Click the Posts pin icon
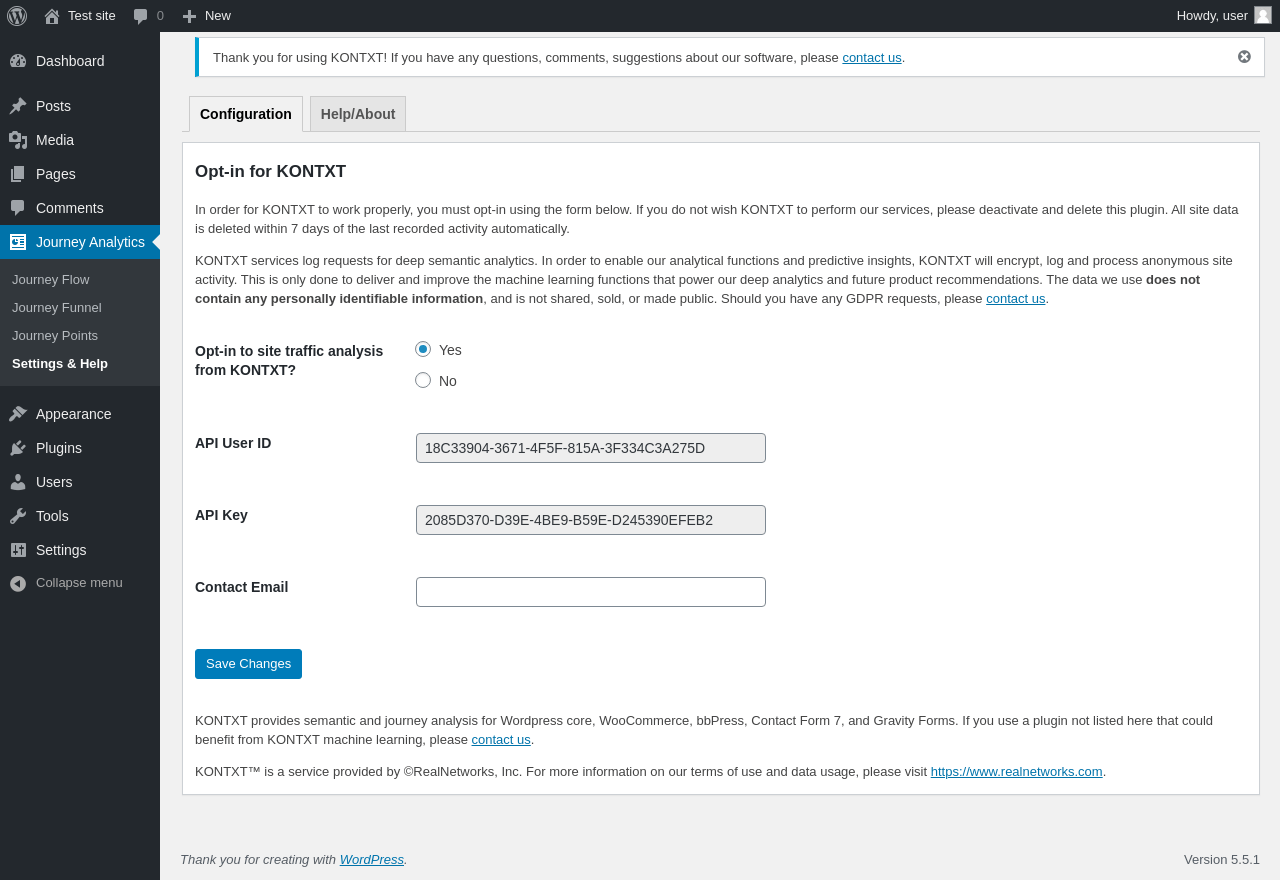Viewport: 1280px width, 880px height. (x=18, y=106)
